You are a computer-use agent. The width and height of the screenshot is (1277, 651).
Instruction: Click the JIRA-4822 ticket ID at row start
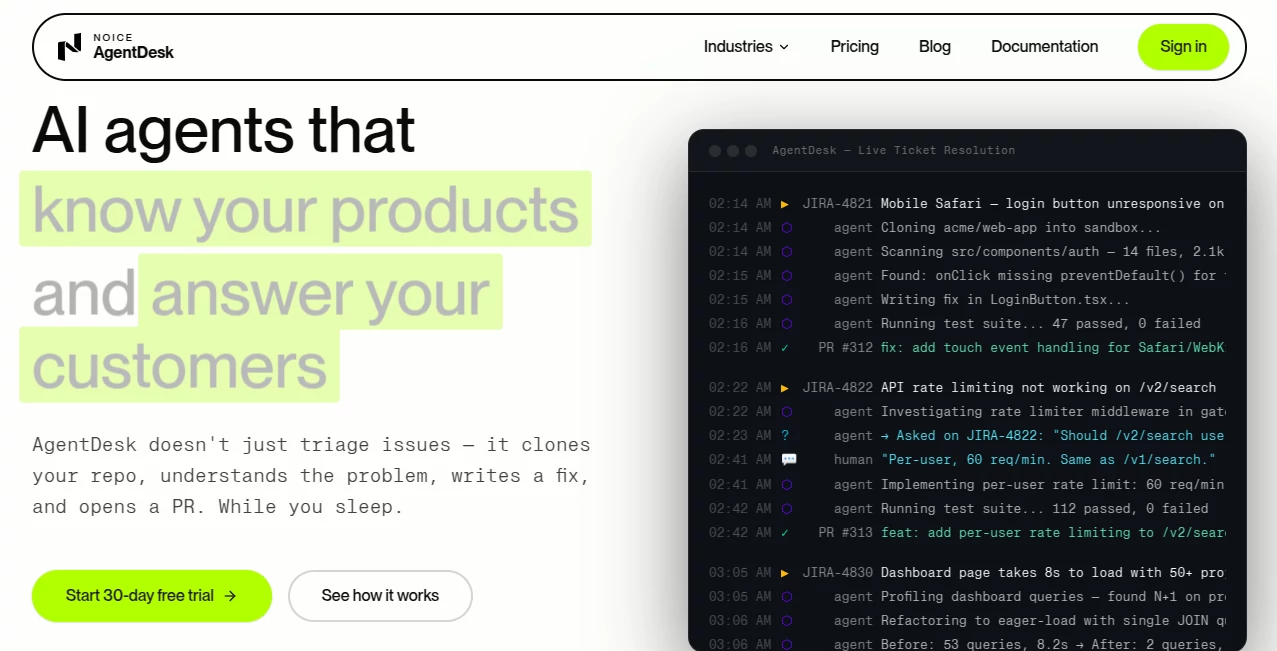837,388
